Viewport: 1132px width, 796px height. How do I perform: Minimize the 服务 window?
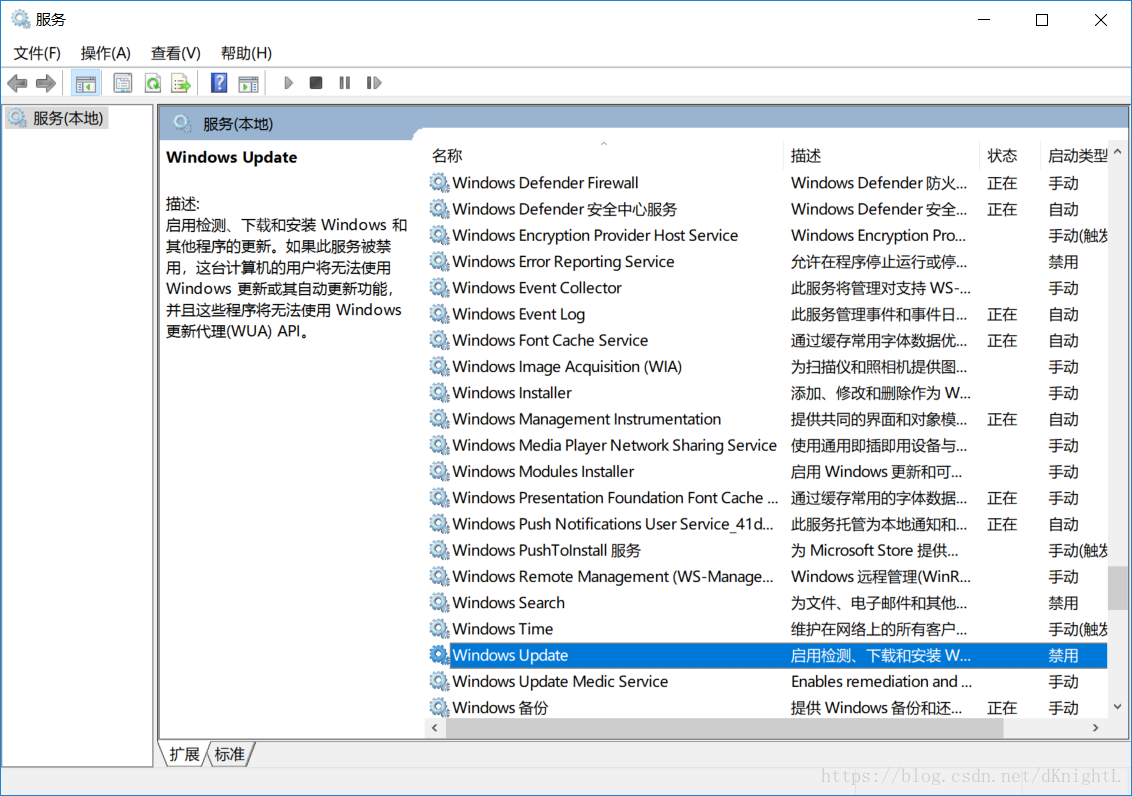pyautogui.click(x=983, y=19)
